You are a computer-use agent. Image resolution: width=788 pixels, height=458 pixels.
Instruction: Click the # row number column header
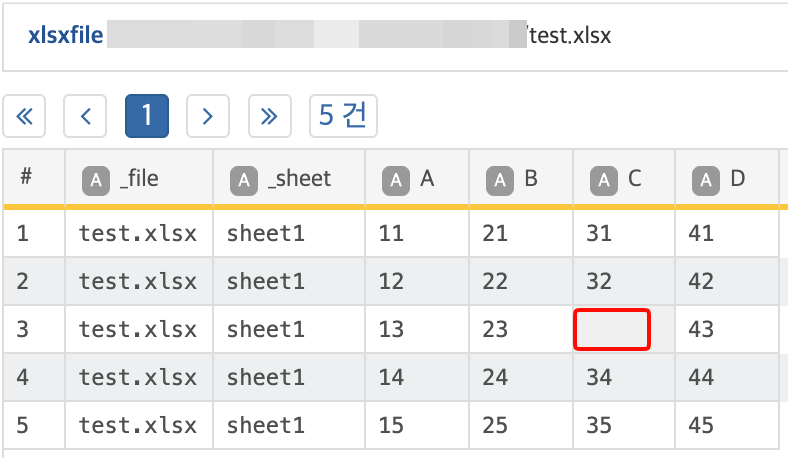click(x=27, y=178)
